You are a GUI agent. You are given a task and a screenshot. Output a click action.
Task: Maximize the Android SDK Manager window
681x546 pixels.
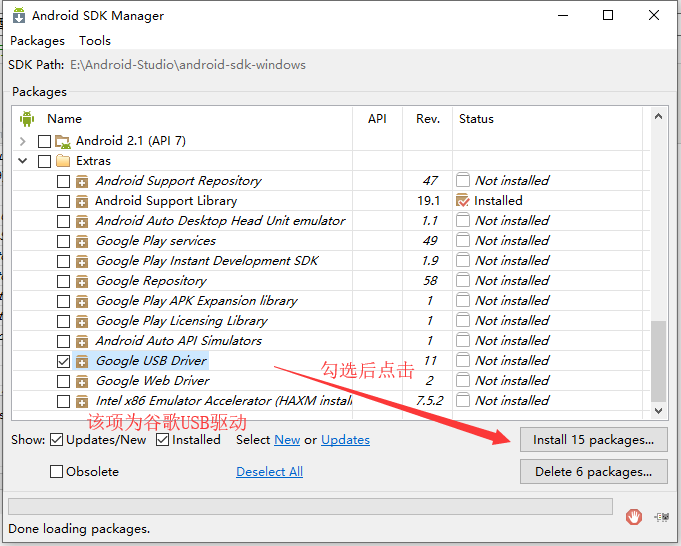pyautogui.click(x=608, y=15)
